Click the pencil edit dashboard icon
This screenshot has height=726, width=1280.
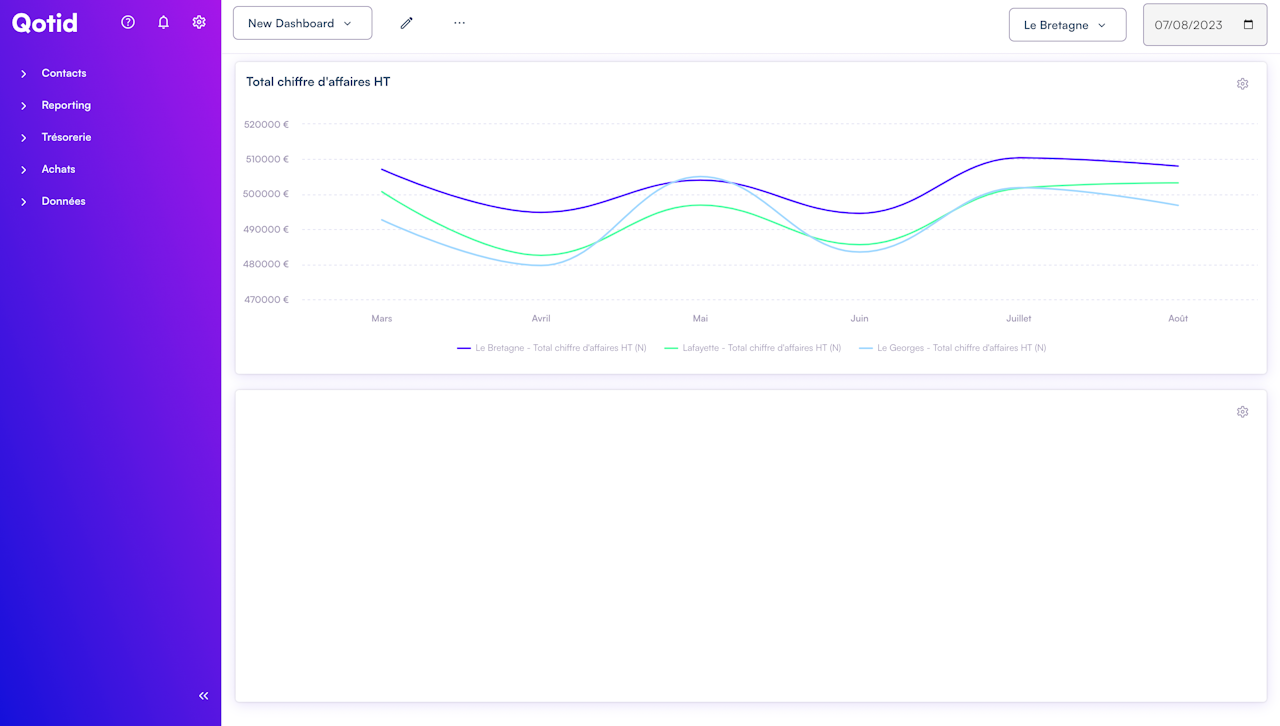point(407,23)
